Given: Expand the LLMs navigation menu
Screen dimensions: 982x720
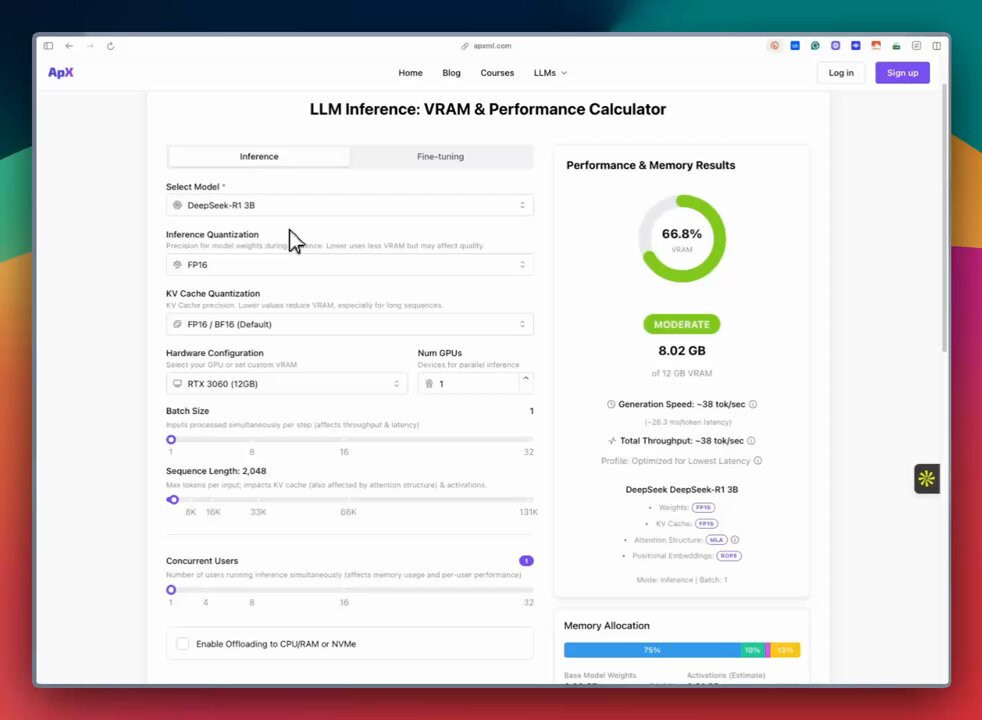Looking at the screenshot, I should pos(550,73).
